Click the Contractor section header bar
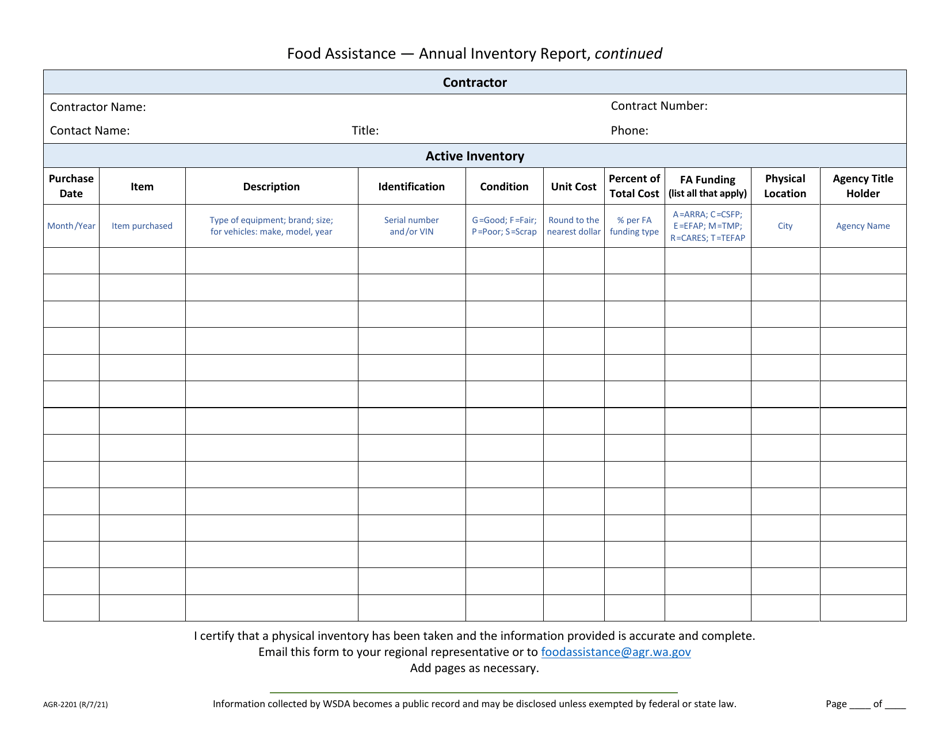Screen dimensions: 950x733 (475, 82)
